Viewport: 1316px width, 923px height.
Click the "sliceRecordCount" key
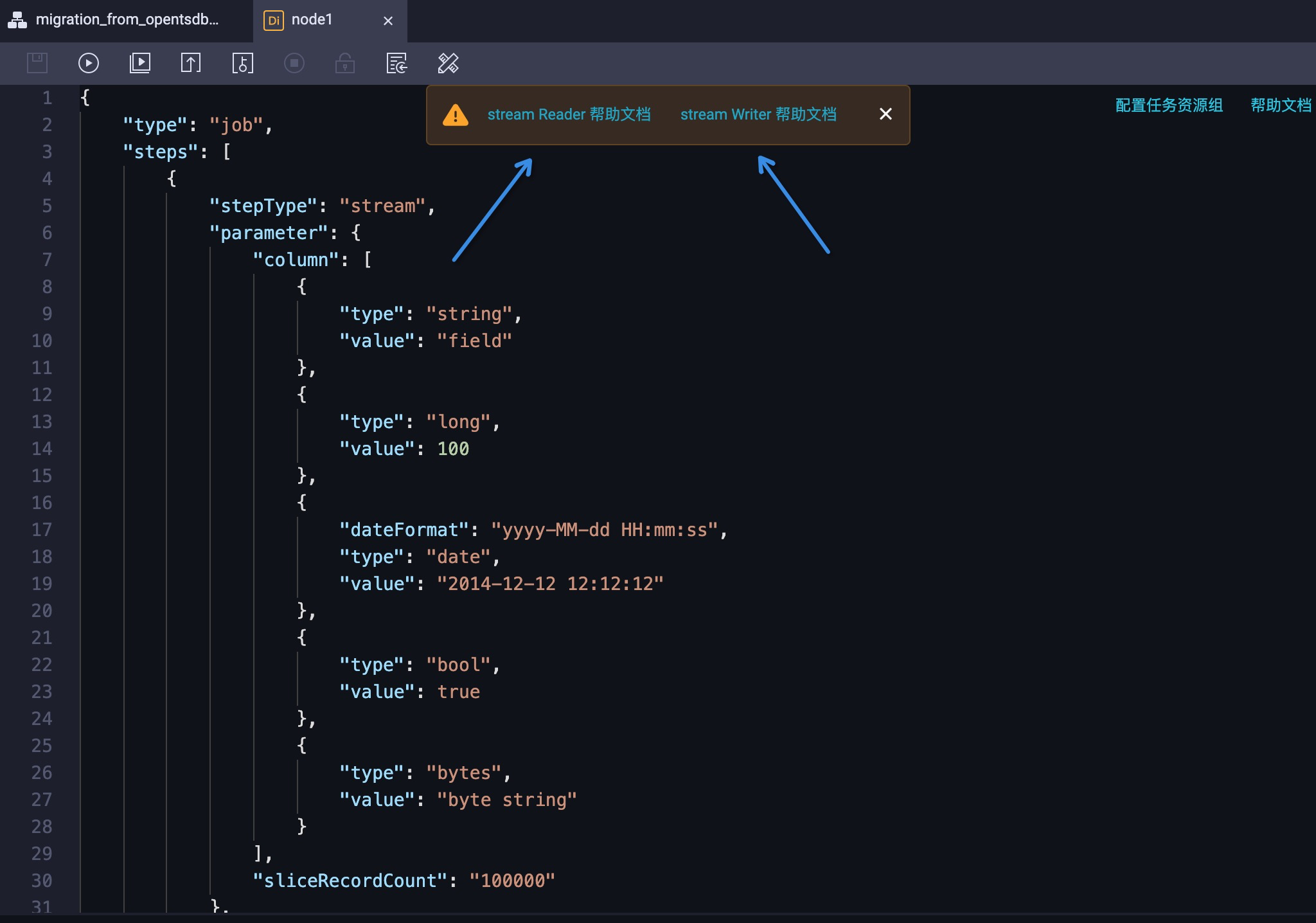(x=350, y=881)
